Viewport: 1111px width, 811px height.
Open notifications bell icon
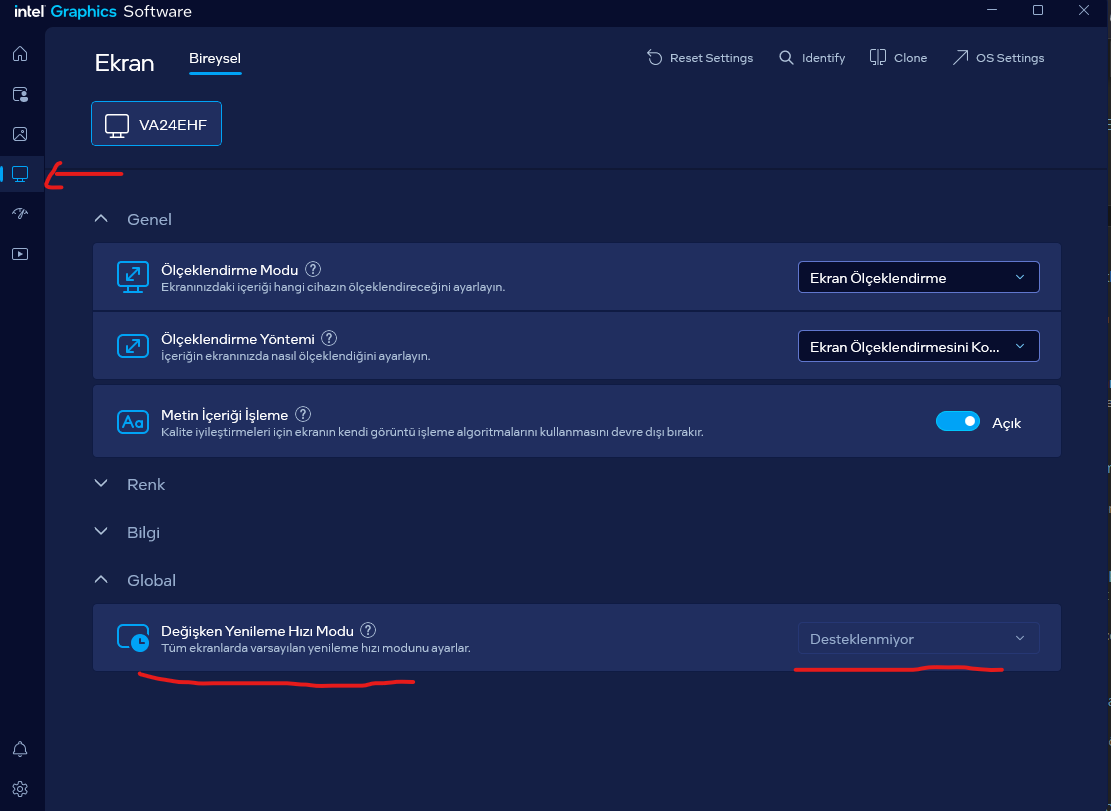click(x=20, y=749)
